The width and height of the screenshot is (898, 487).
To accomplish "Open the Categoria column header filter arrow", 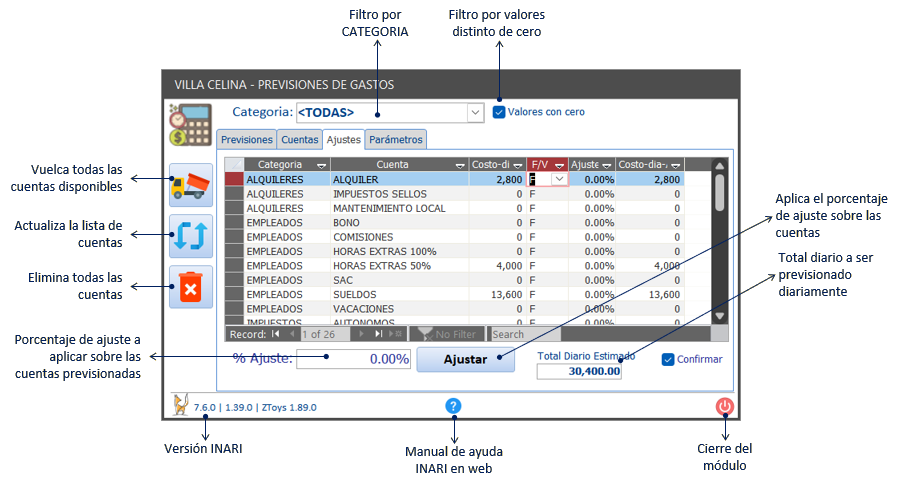I will coord(322,165).
